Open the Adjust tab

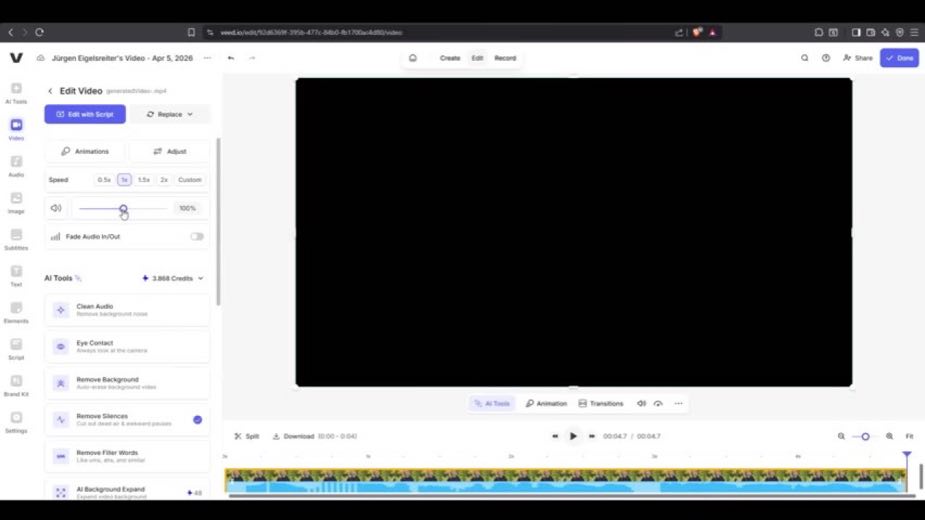170,152
